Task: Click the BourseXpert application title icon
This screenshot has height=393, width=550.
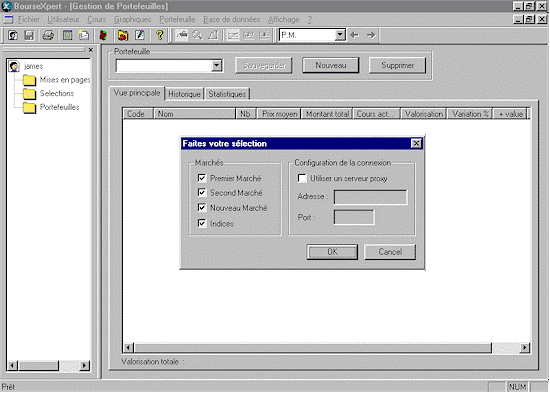Action: pos(6,6)
